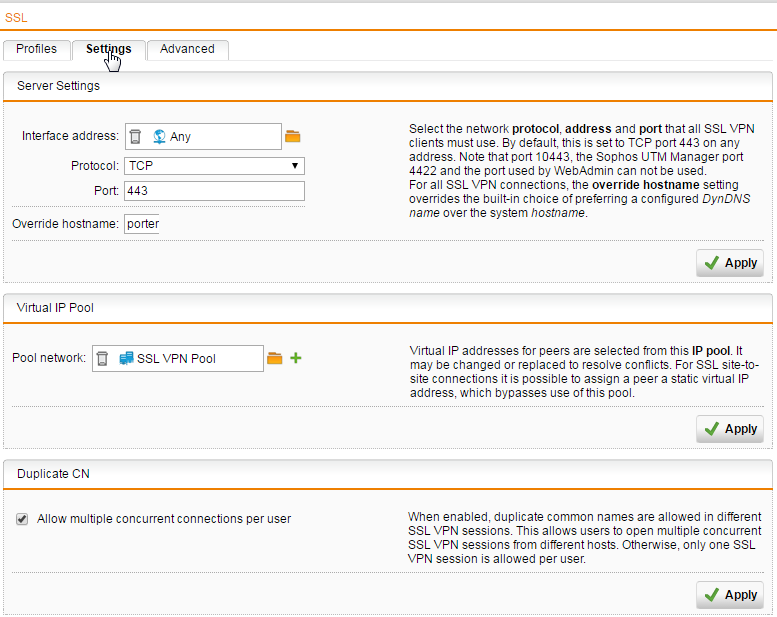
Task: Switch to the Advanced tab
Action: click(187, 49)
